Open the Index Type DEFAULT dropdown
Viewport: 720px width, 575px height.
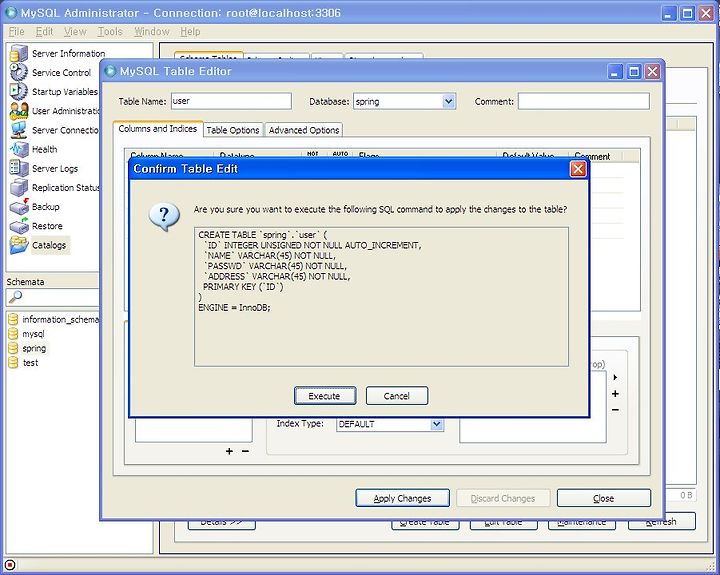point(437,424)
